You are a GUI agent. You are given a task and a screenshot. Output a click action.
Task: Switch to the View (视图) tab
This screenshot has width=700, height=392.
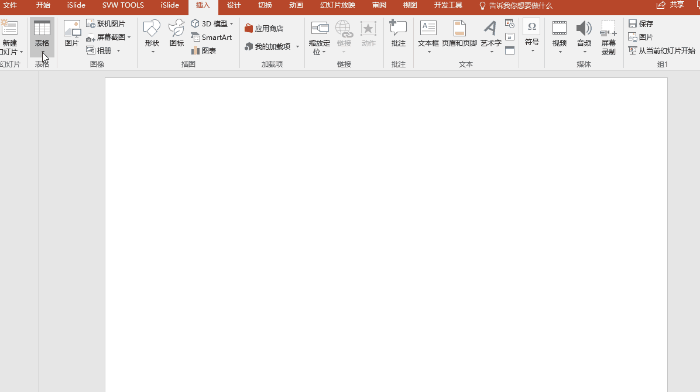(410, 5)
